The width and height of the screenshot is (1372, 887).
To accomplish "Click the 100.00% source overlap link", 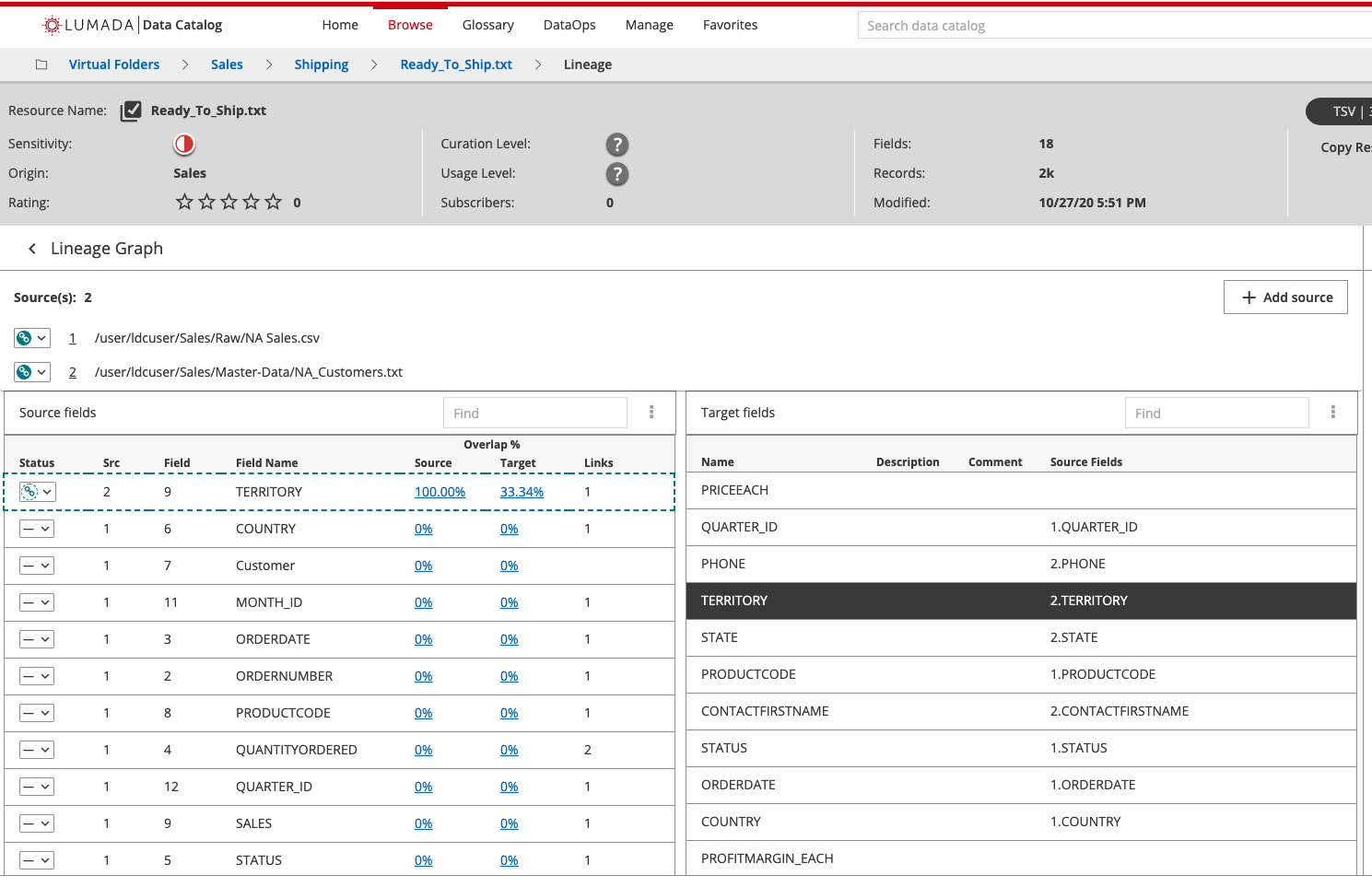I will pyautogui.click(x=440, y=491).
